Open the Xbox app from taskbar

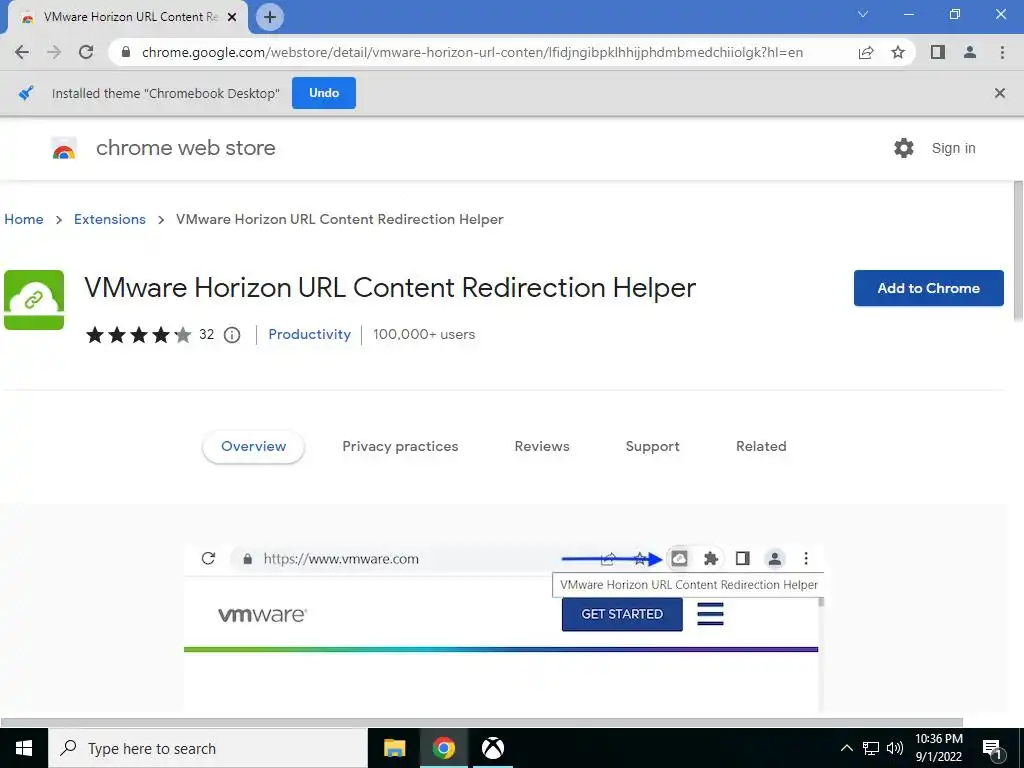493,748
